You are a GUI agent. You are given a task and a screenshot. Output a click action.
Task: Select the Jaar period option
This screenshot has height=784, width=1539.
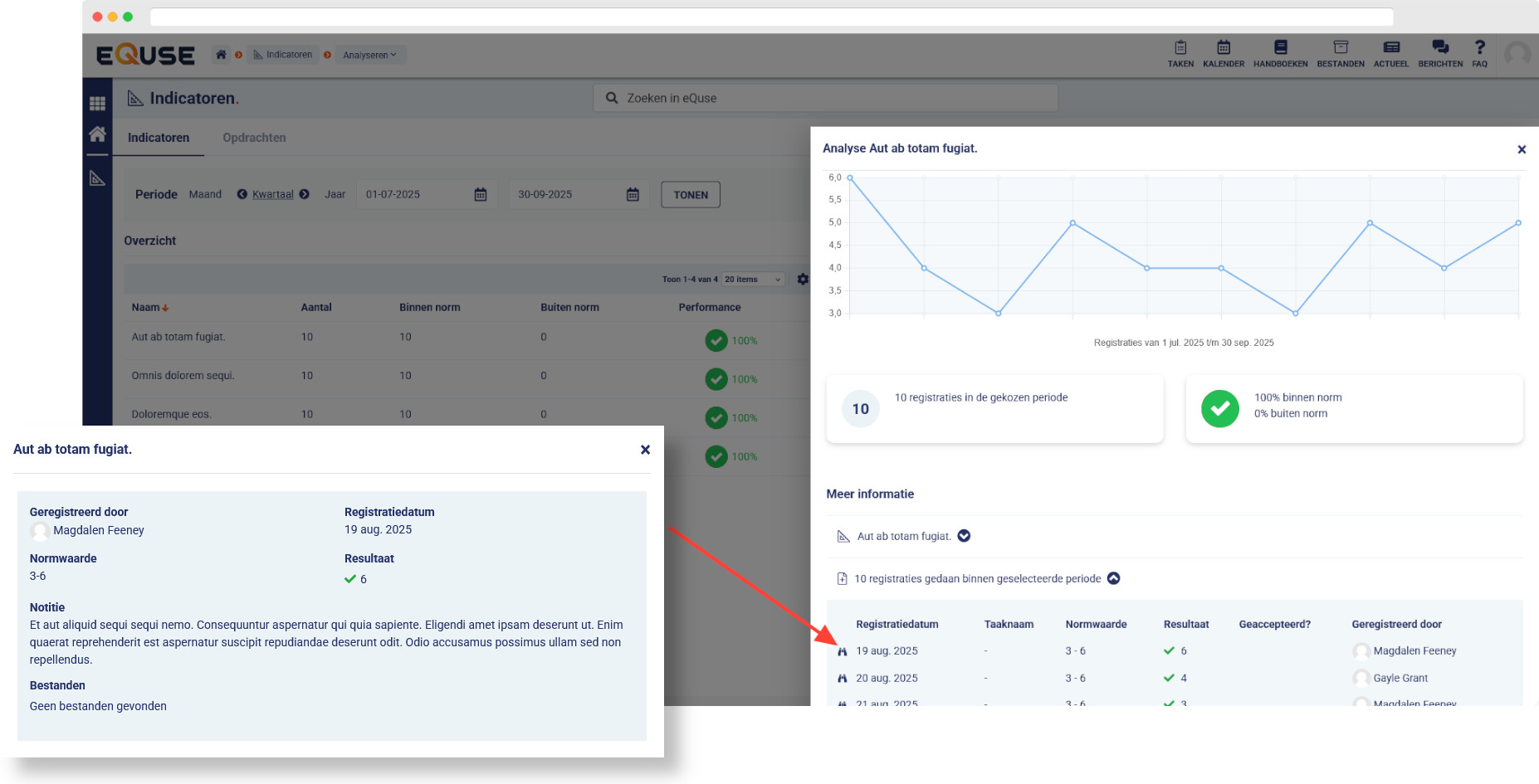[x=335, y=194]
